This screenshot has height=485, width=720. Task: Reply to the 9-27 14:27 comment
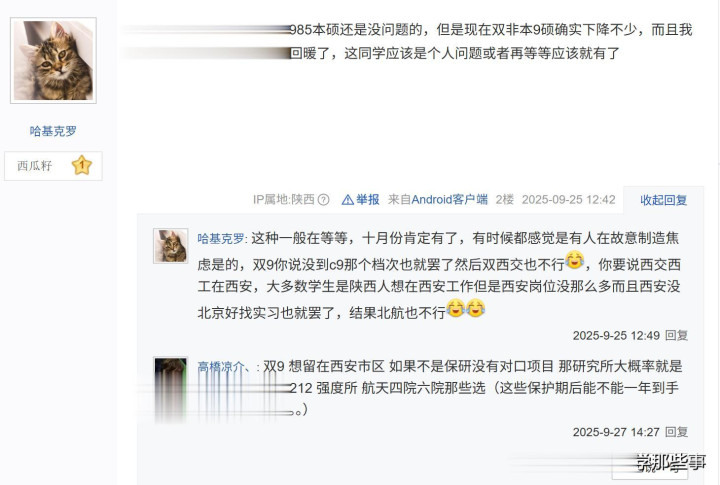[x=676, y=432]
